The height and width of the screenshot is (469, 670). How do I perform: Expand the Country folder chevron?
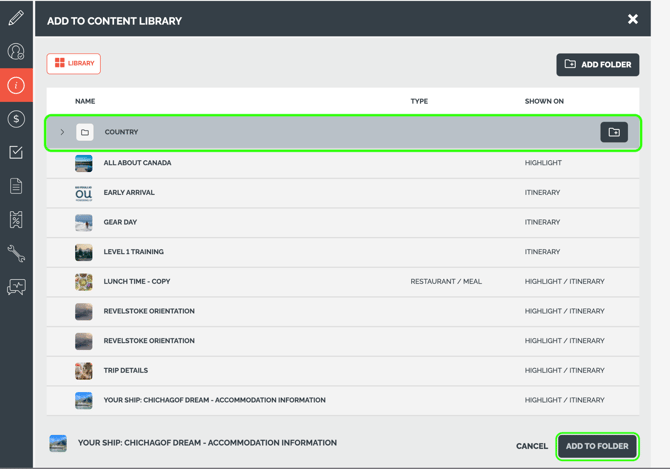coord(62,132)
